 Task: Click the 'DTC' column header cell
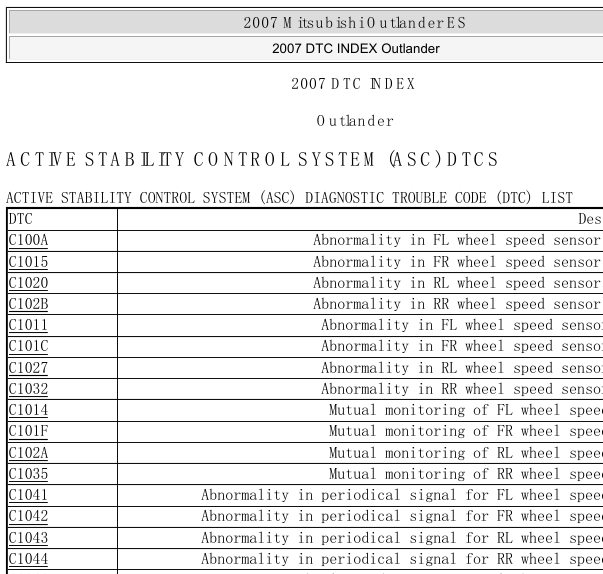click(x=62, y=220)
